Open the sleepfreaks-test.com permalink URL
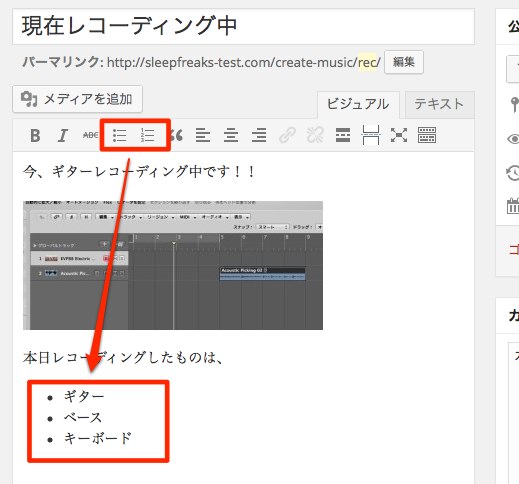 244,62
